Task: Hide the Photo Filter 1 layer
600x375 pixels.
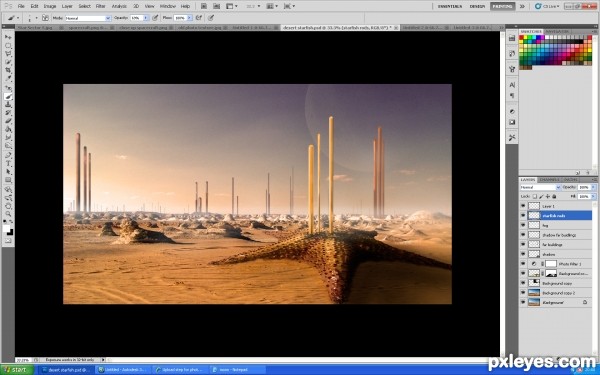Action: pos(523,264)
